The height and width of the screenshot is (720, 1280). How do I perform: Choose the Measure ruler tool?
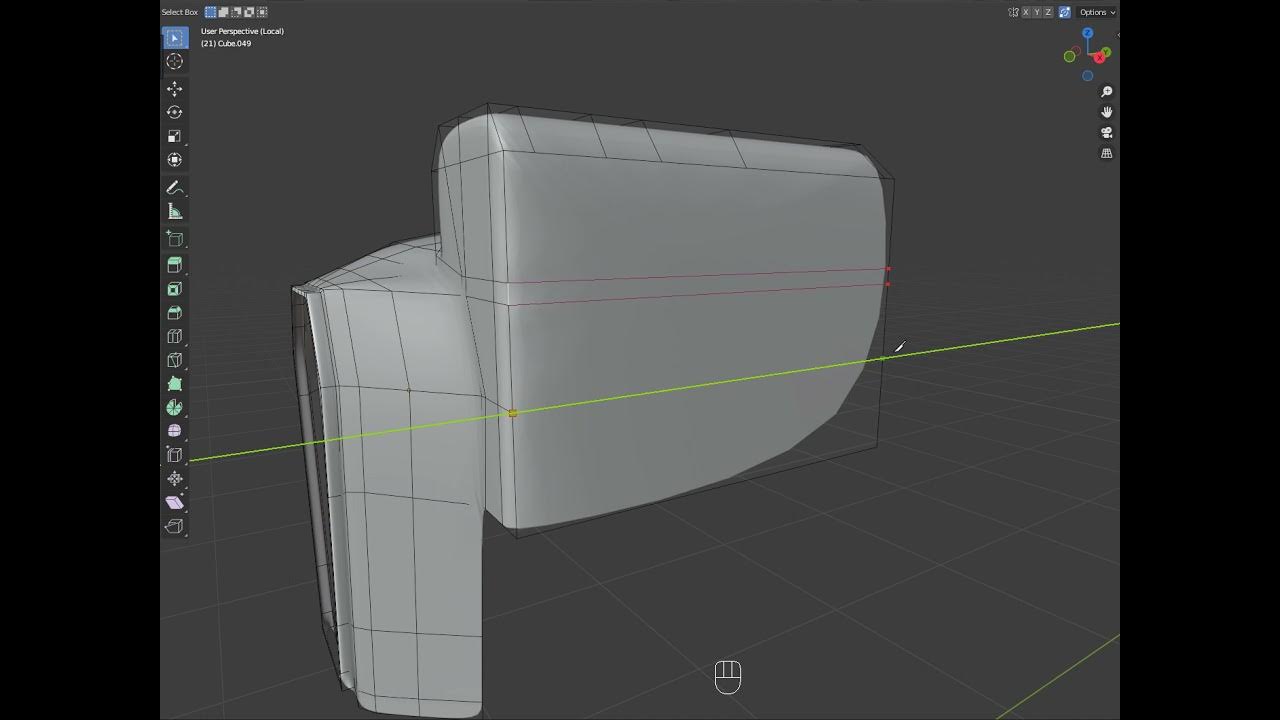[175, 211]
